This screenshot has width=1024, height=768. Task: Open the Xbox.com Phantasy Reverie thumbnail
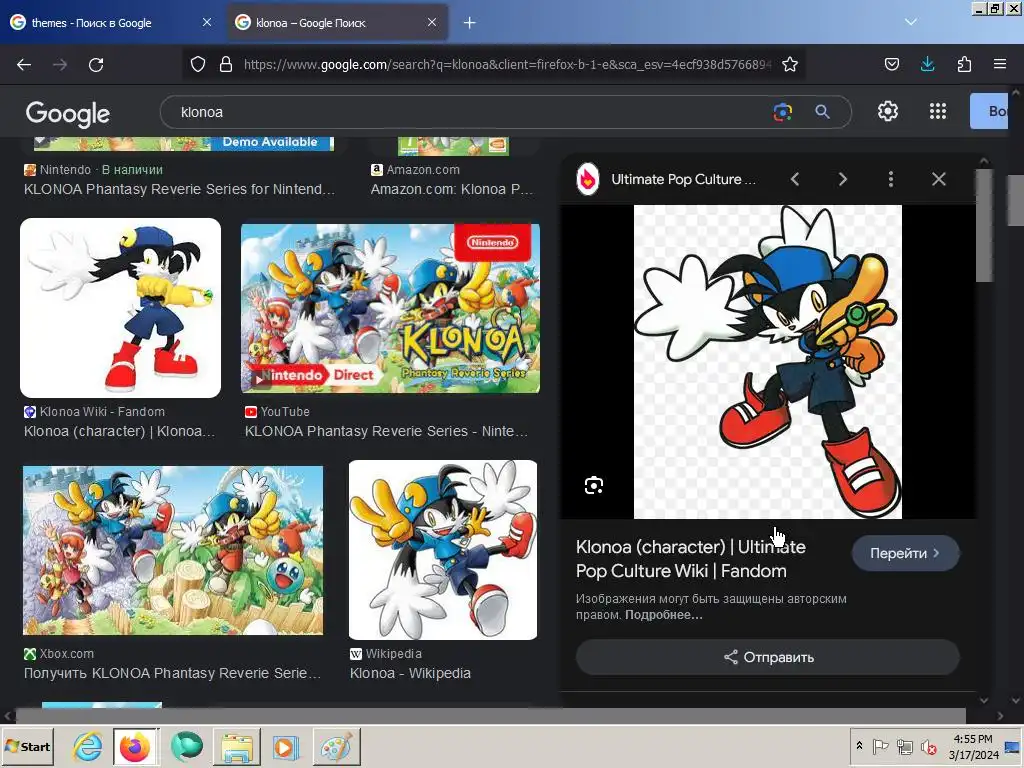click(x=173, y=550)
